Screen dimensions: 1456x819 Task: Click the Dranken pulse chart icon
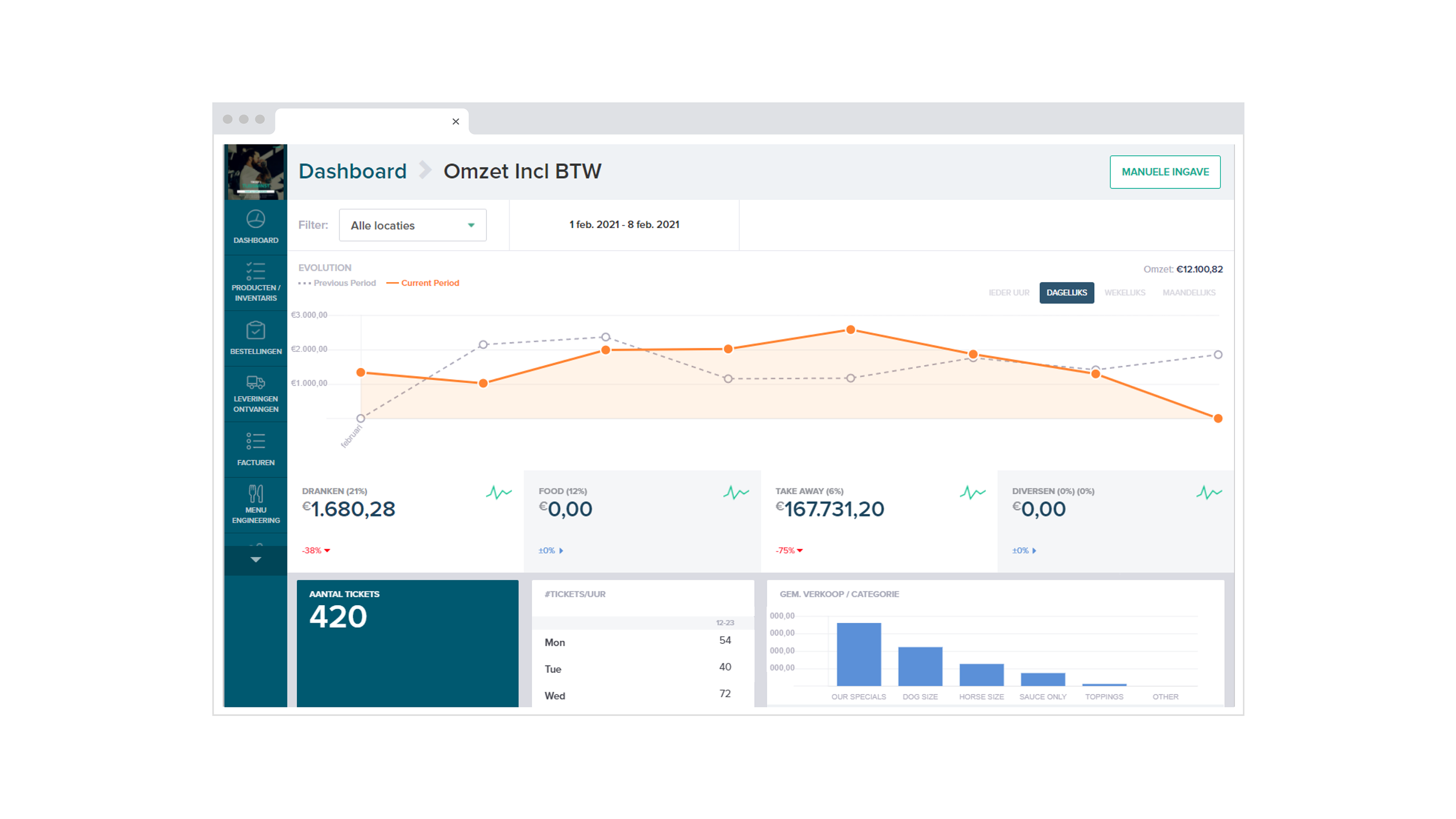click(x=499, y=493)
